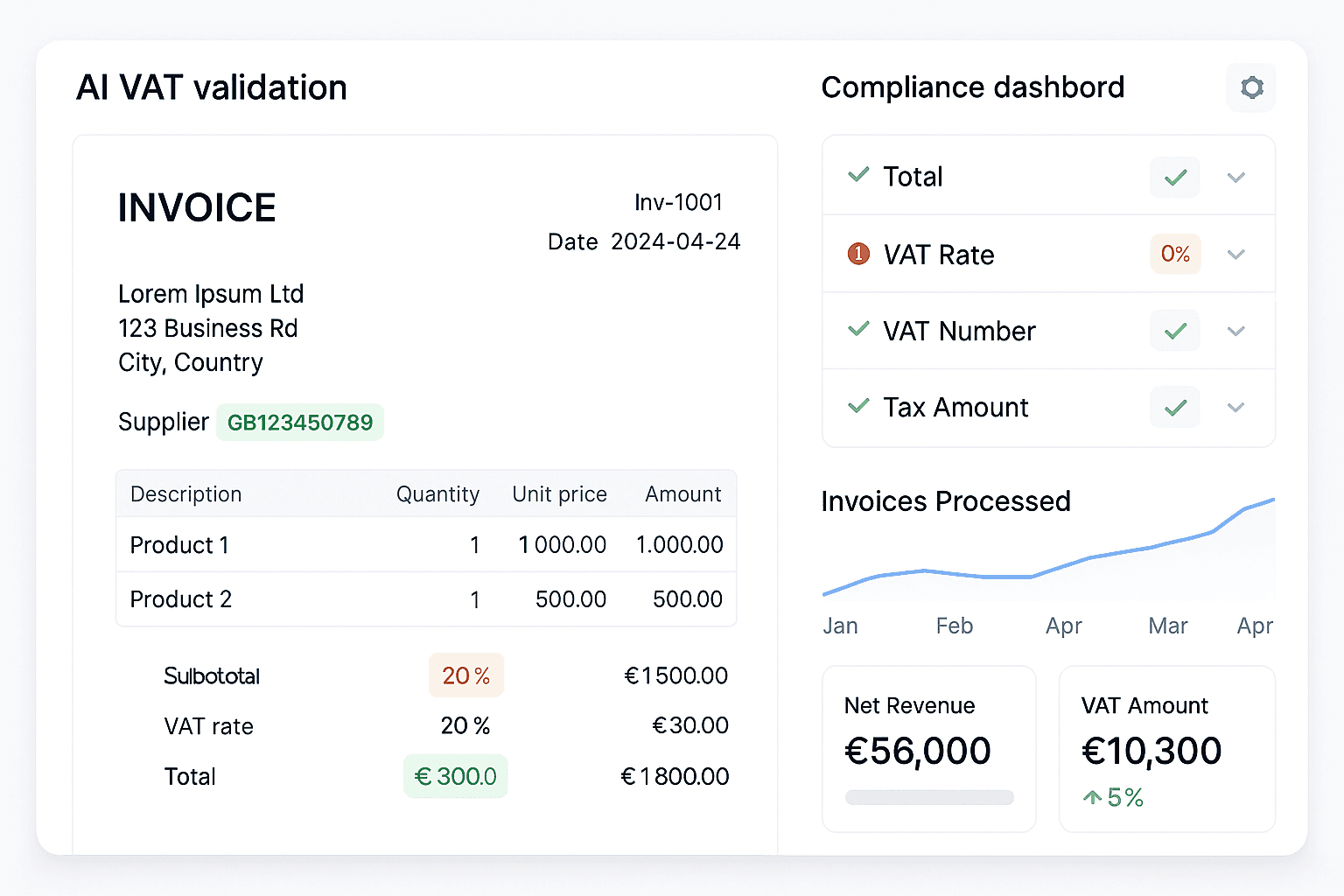Select the Product 1 row label
Viewport: 1344px width, 896px height.
coord(179,545)
